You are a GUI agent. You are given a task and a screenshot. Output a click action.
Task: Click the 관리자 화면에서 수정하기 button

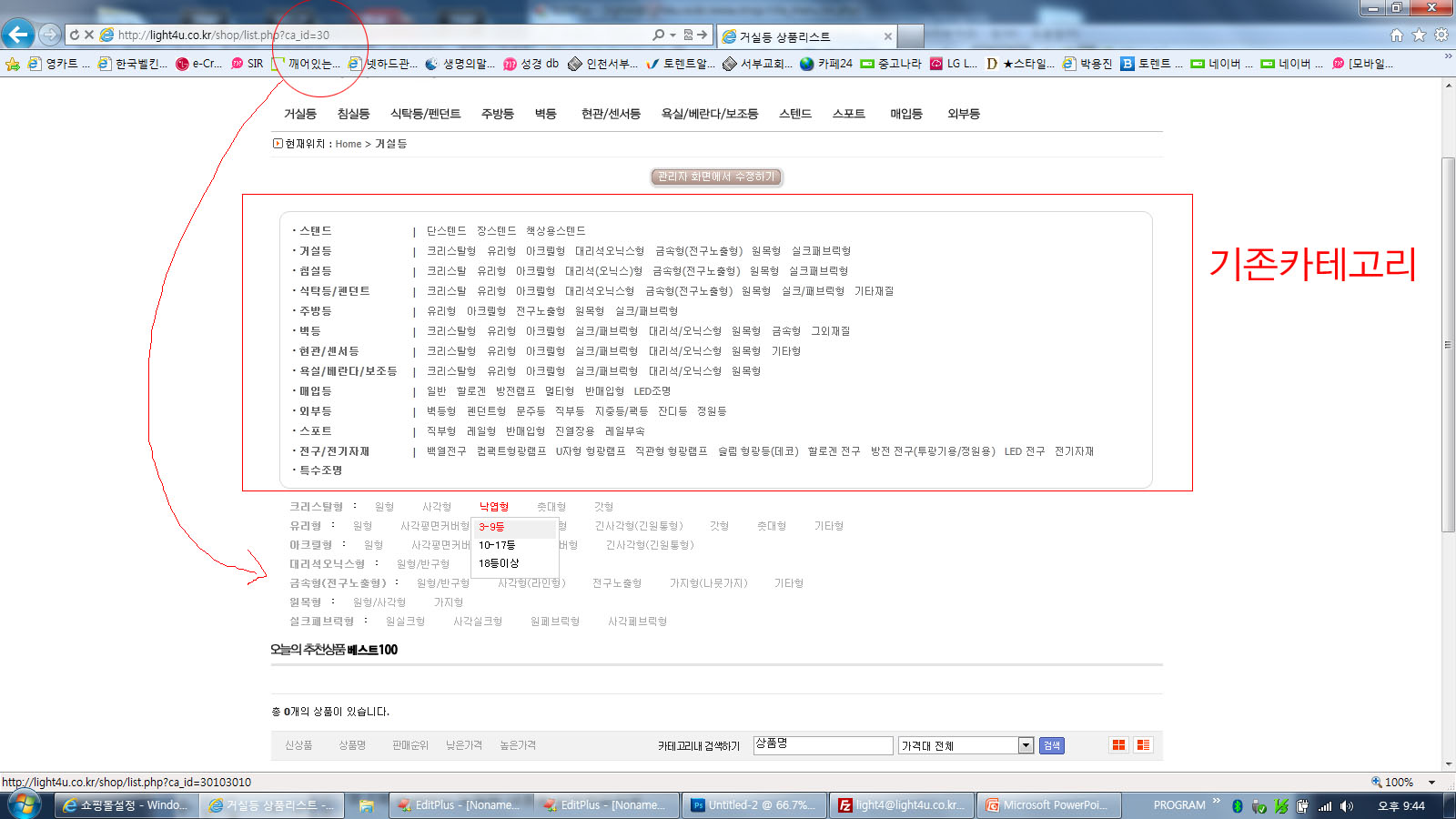coord(716,177)
